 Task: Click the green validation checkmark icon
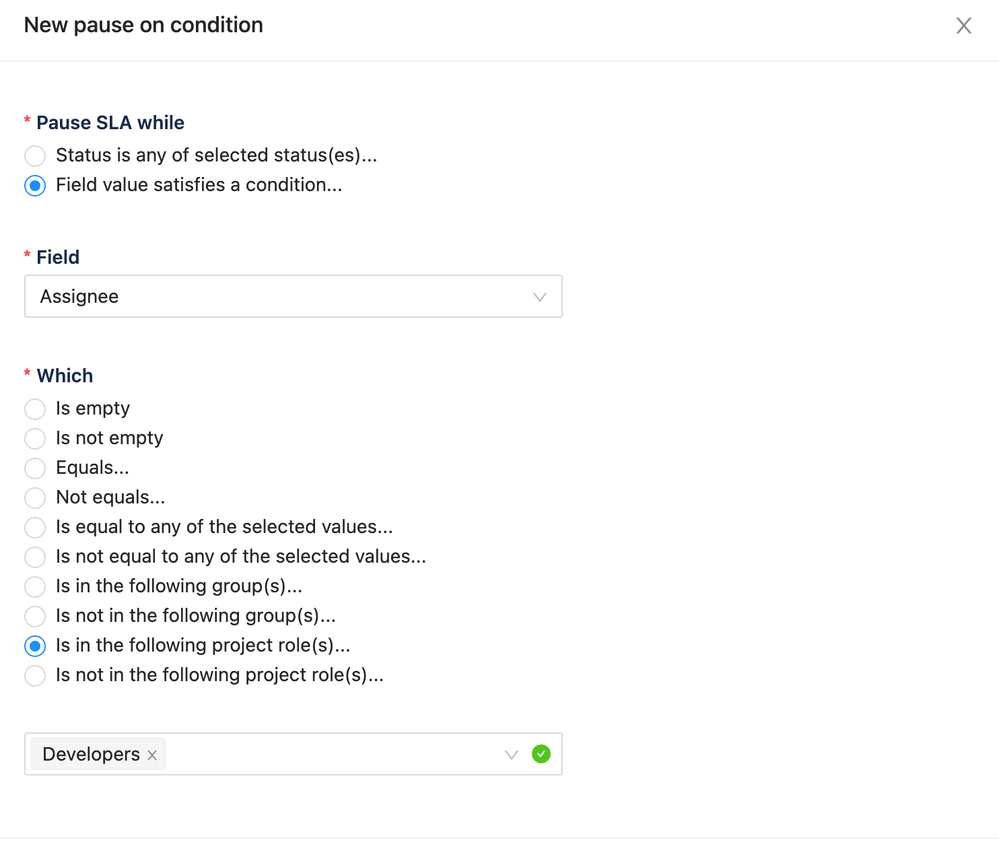pos(541,754)
